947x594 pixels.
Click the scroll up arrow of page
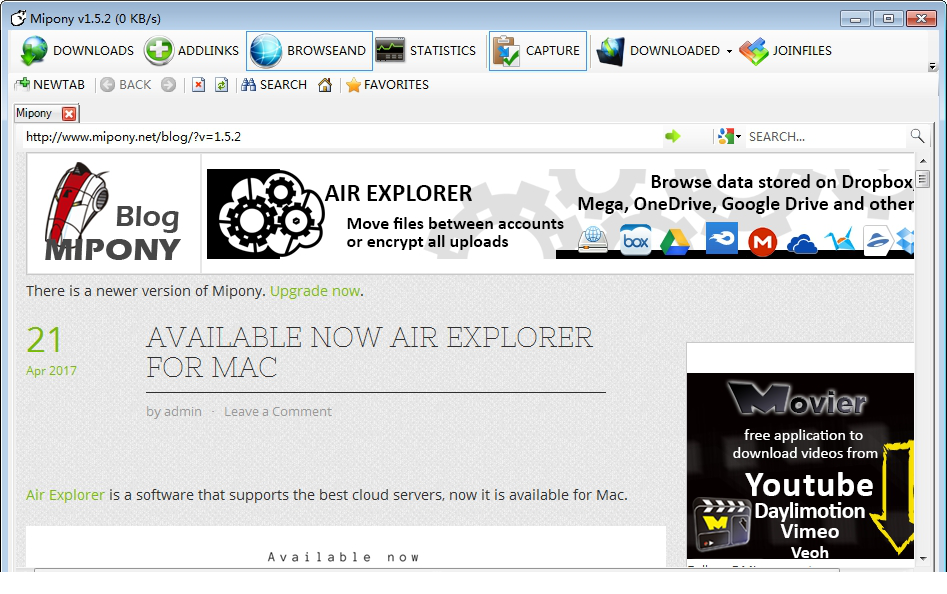tap(923, 161)
